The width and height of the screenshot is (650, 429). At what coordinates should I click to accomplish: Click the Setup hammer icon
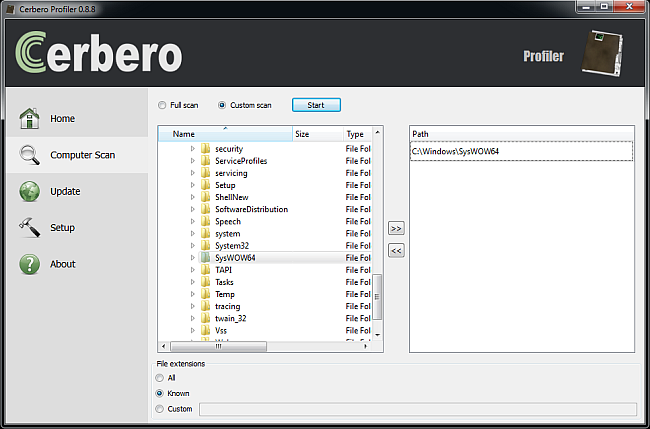coord(29,228)
